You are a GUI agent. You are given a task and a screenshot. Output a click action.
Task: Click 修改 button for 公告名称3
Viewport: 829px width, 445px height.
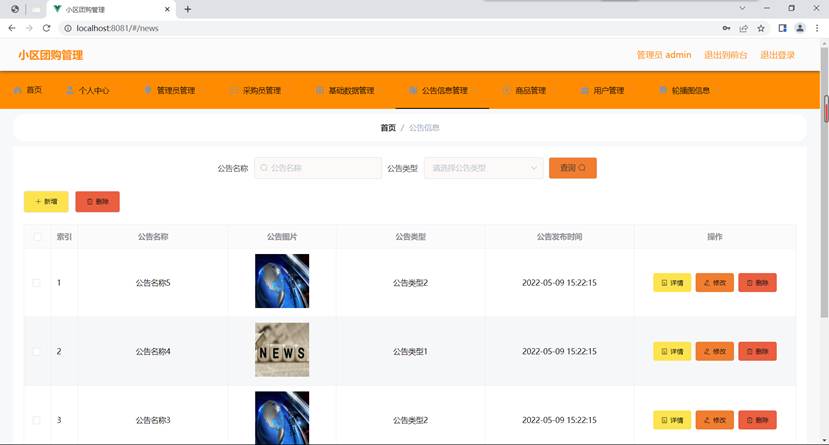pyautogui.click(x=715, y=420)
